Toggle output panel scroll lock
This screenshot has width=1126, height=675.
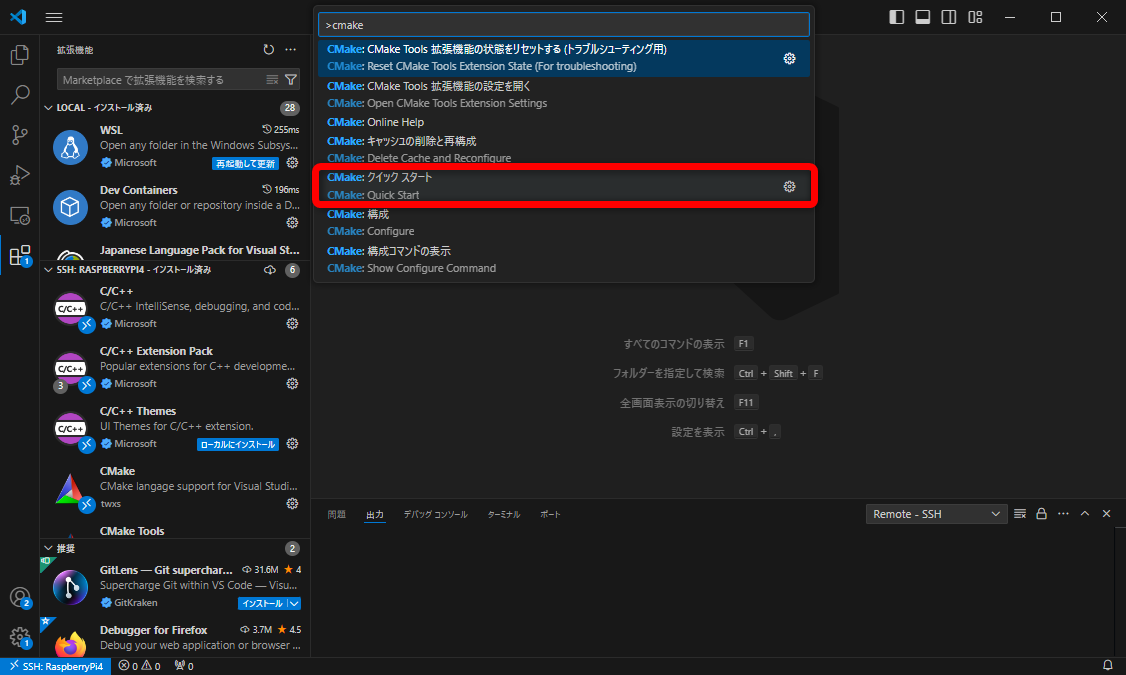[1041, 513]
